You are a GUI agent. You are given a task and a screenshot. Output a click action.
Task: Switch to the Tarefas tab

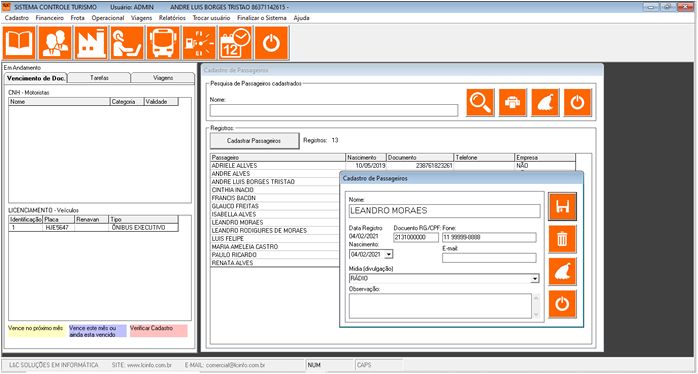point(99,78)
